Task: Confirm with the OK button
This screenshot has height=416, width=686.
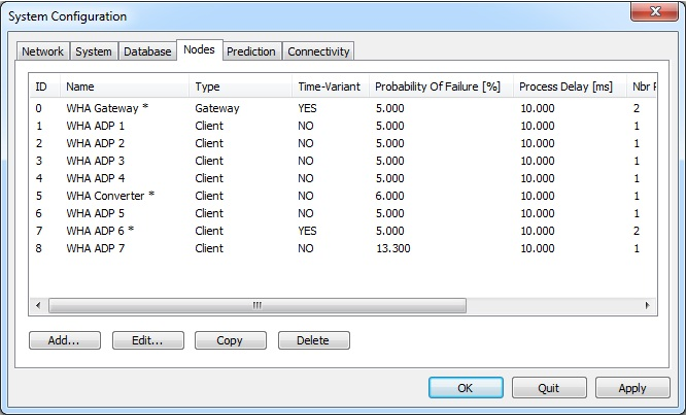Action: point(466,387)
